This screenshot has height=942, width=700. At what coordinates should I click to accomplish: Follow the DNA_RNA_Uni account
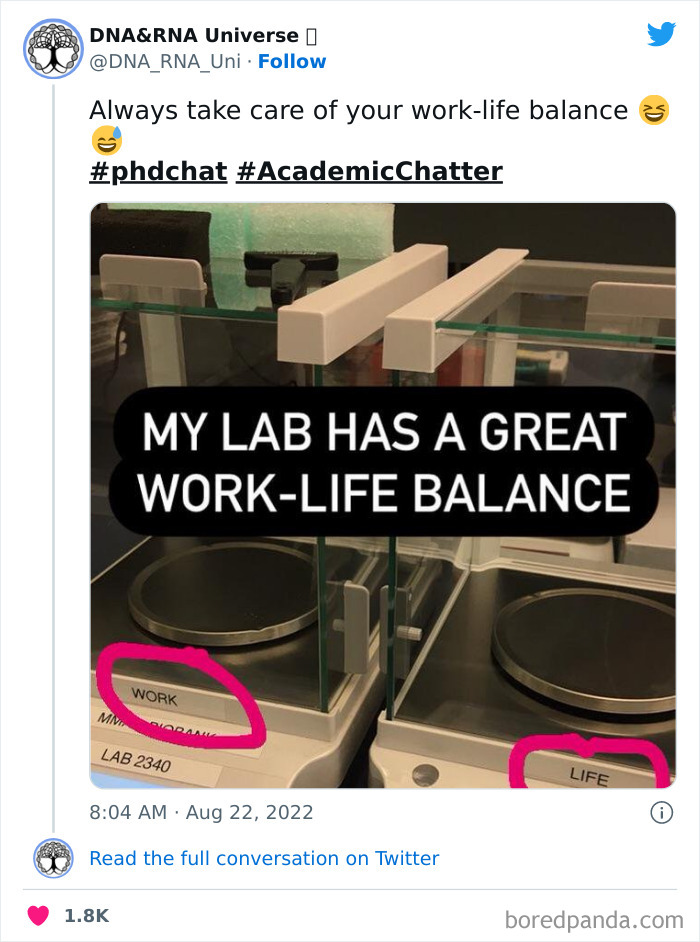point(292,62)
